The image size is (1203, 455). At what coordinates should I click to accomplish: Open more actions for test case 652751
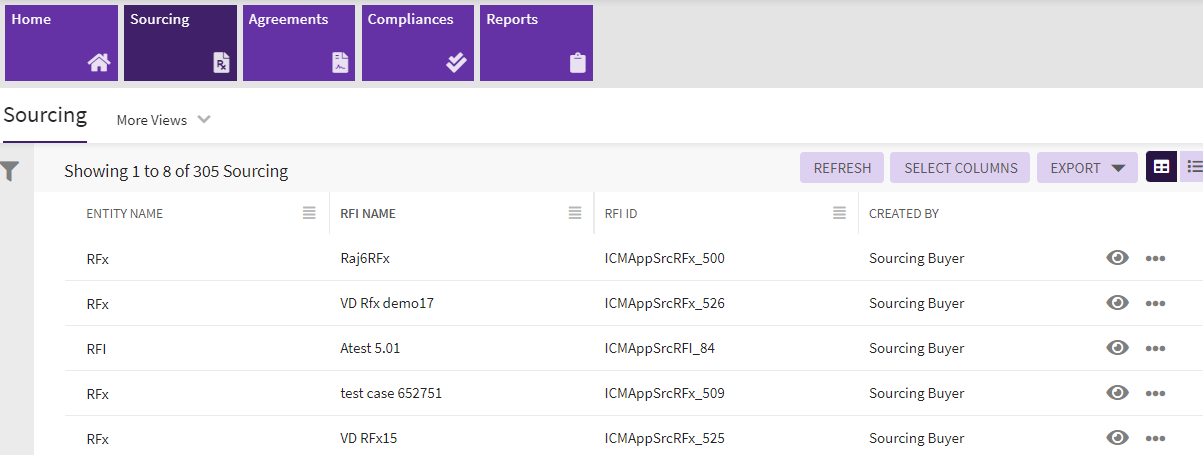1155,393
